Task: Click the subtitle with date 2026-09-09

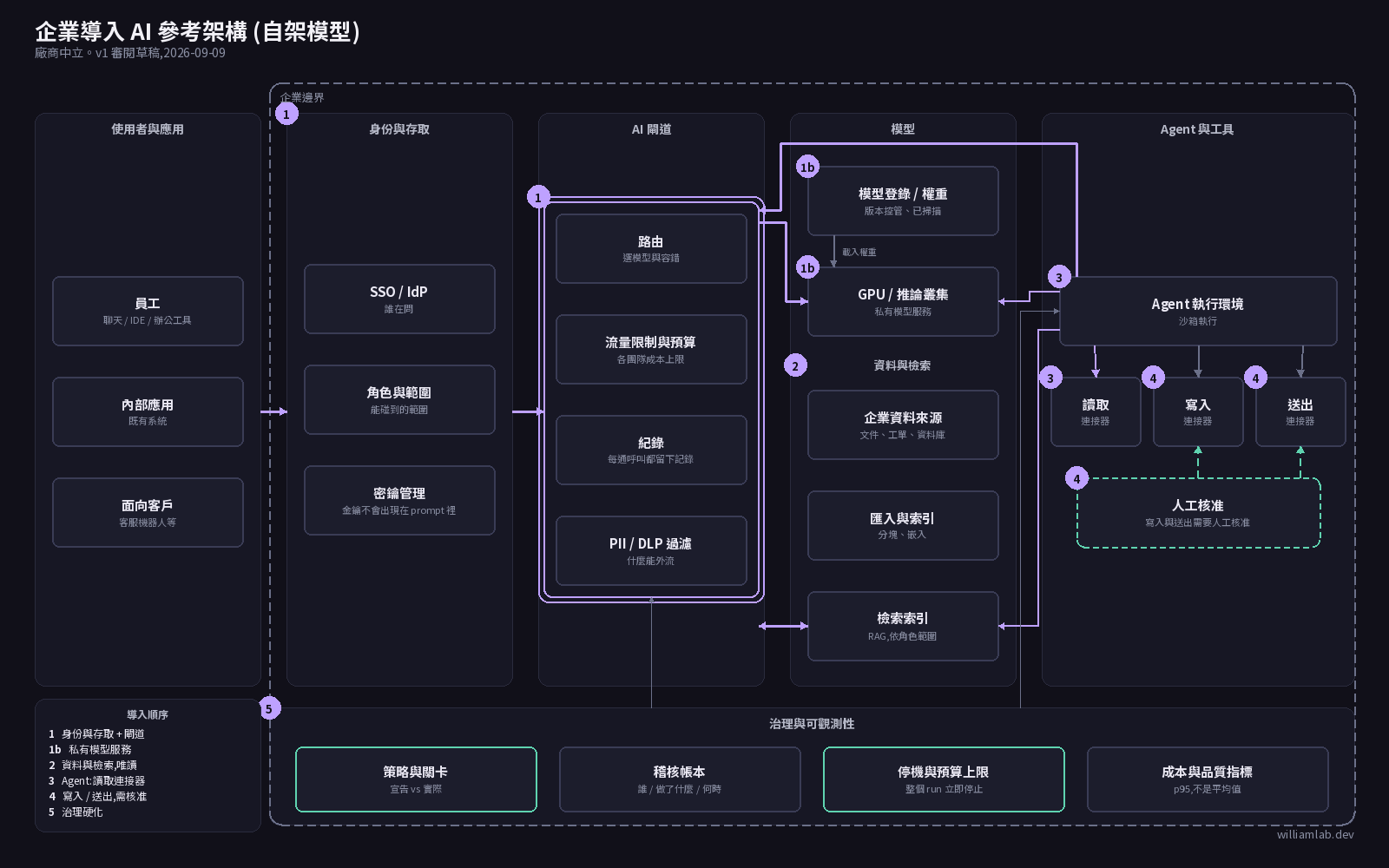Action: tap(130, 53)
